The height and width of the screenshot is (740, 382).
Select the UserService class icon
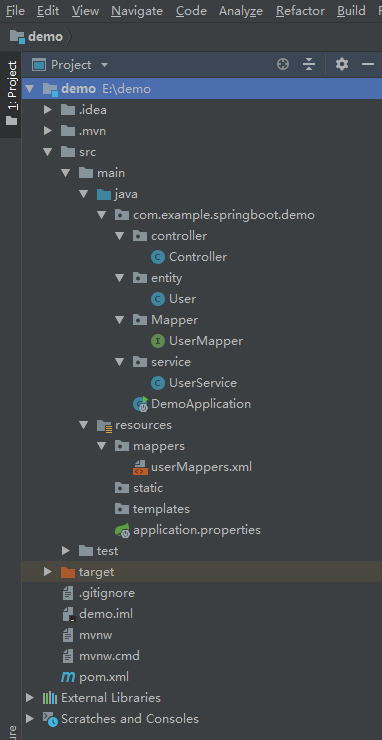158,383
